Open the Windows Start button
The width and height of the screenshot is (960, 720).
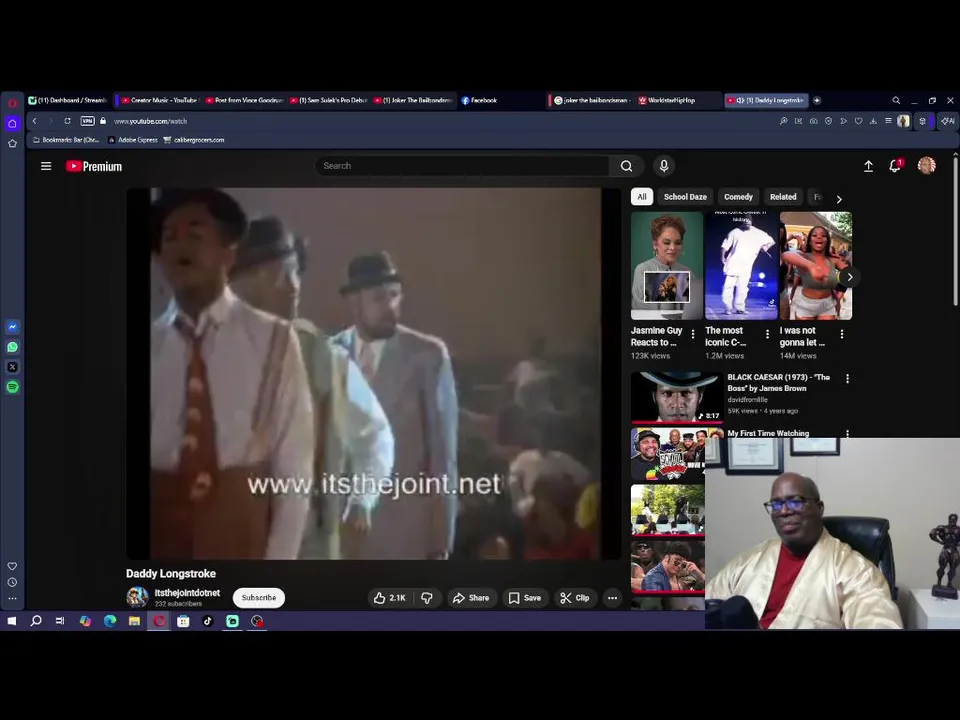coord(12,621)
